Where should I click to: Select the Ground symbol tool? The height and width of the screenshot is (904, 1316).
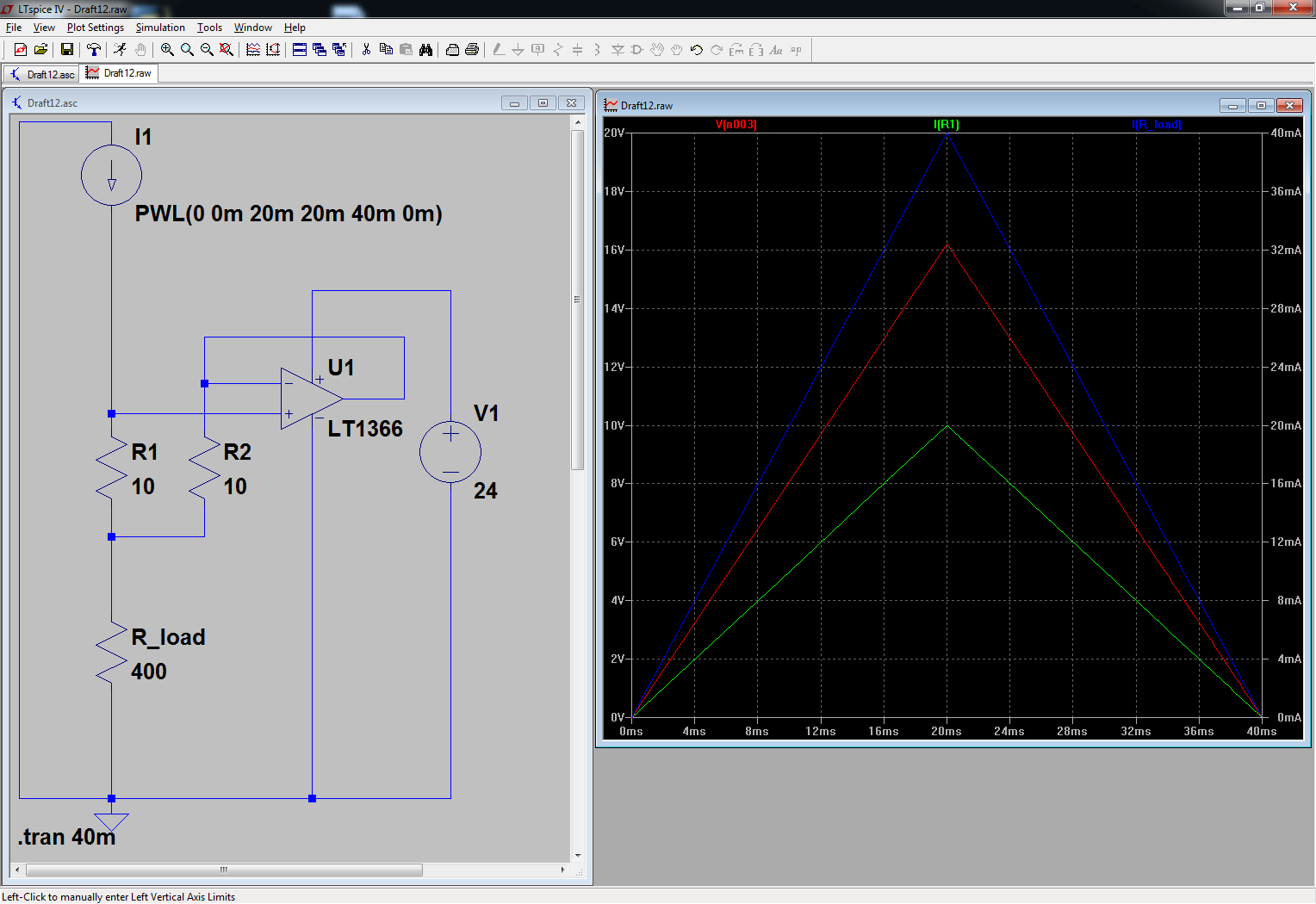coord(518,50)
